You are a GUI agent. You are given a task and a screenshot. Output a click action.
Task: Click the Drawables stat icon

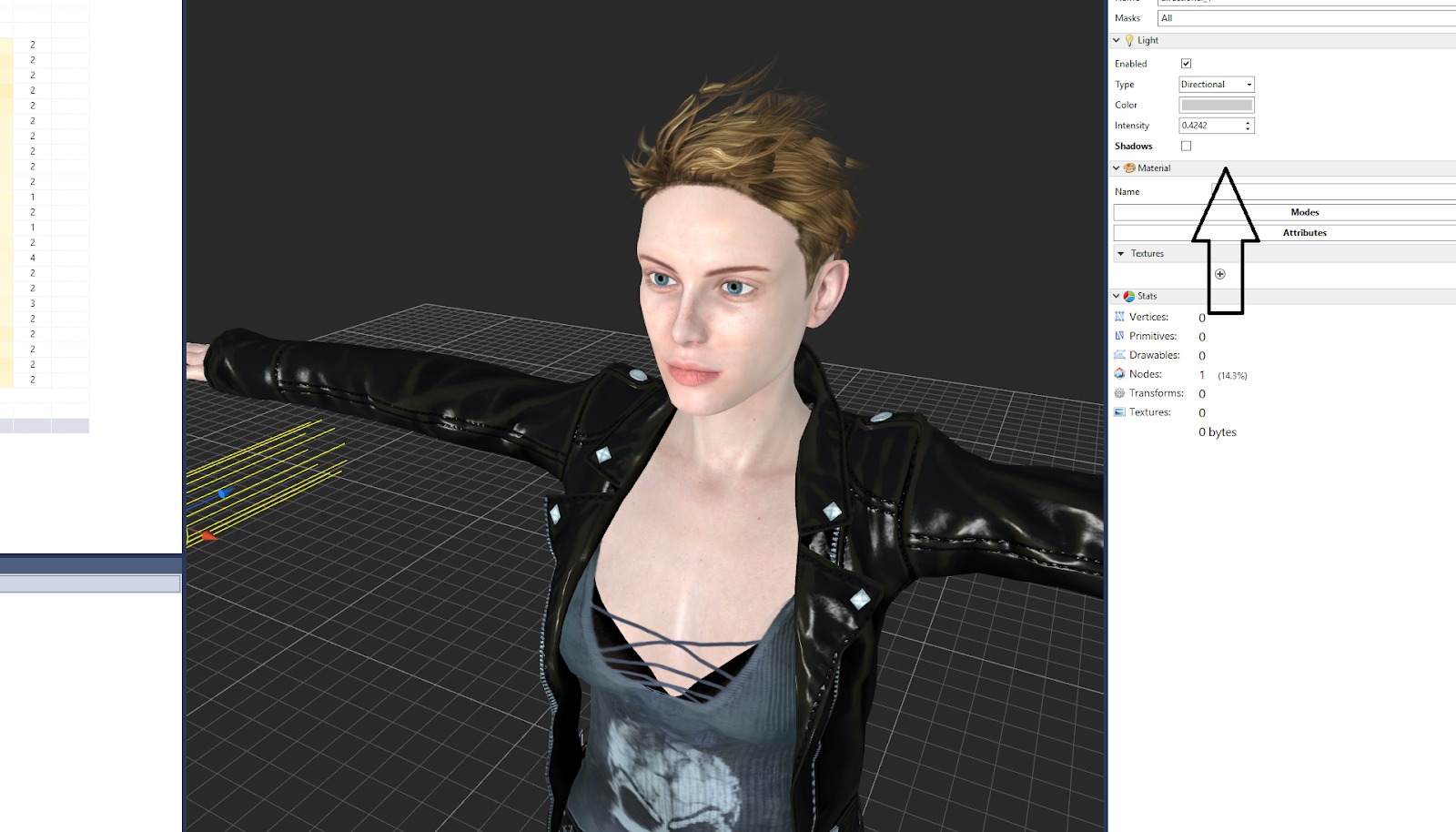[1119, 355]
